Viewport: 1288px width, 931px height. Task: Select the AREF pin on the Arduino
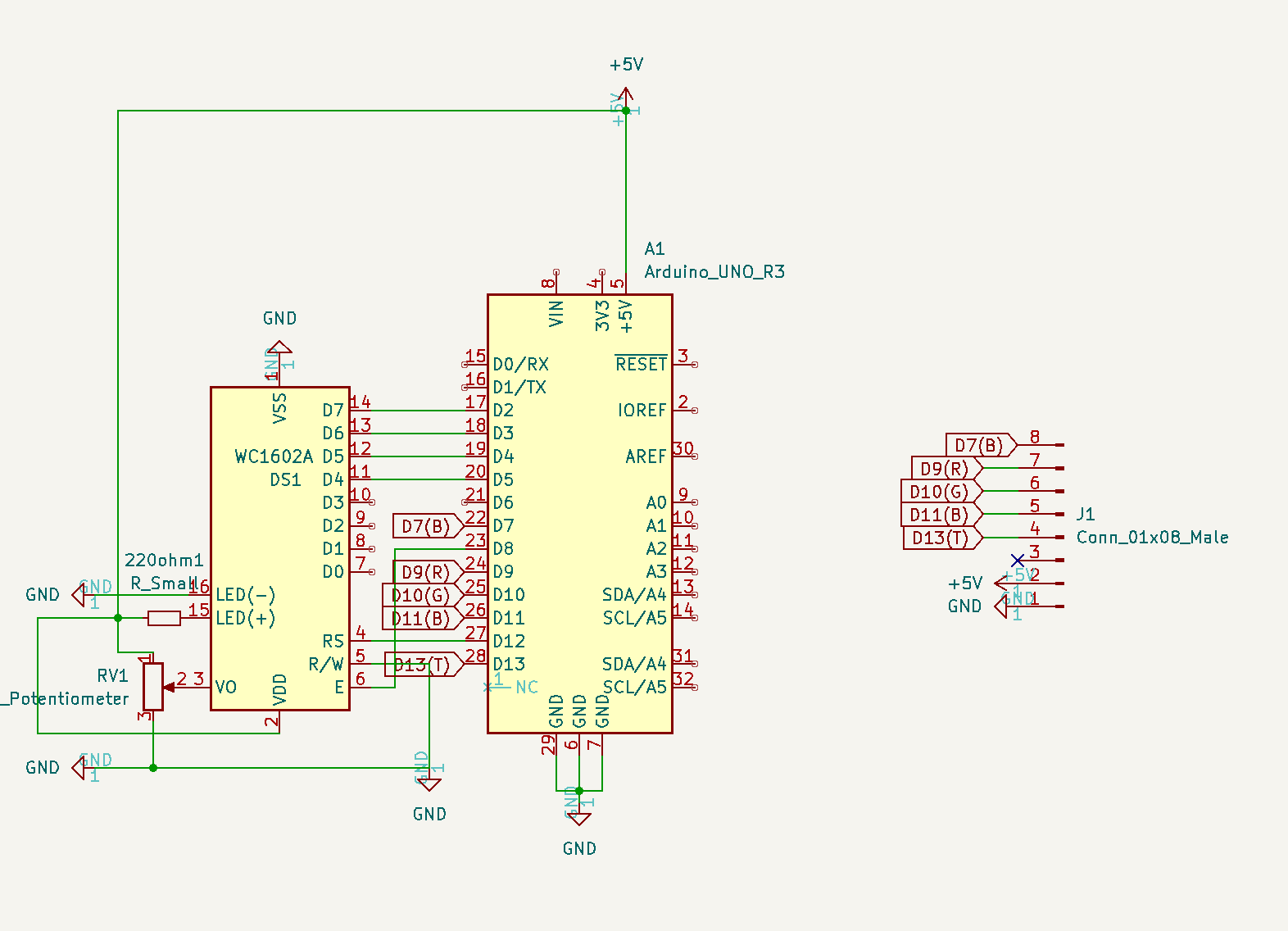pyautogui.click(x=646, y=456)
